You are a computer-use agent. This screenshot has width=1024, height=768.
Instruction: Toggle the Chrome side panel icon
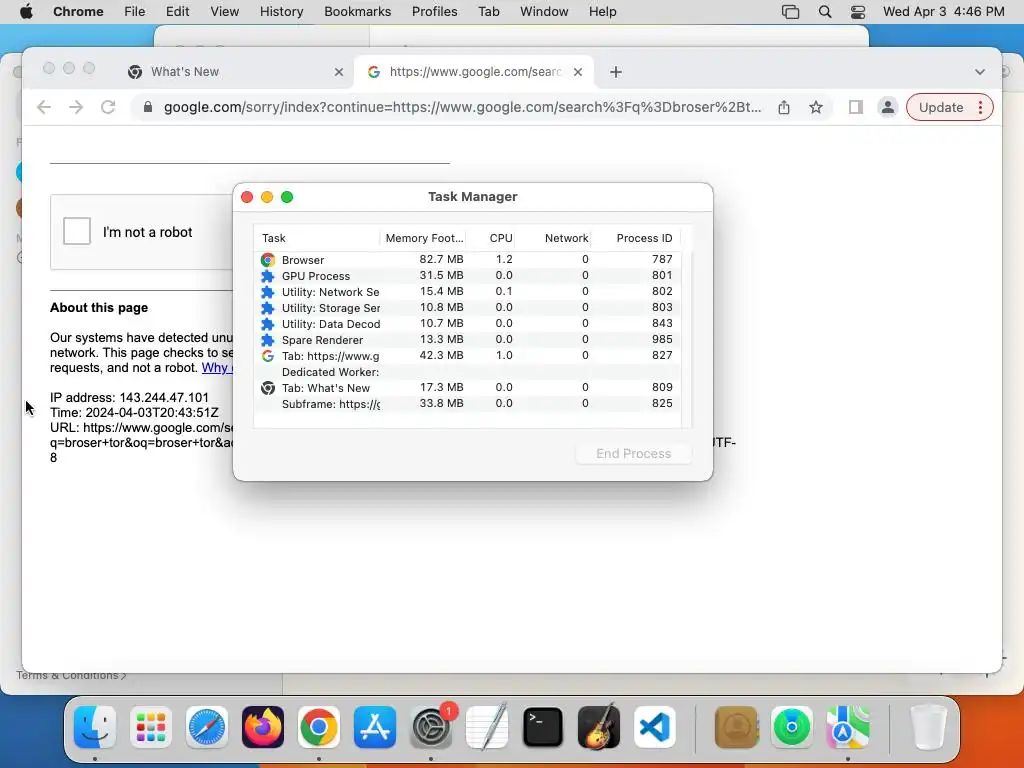pos(856,107)
